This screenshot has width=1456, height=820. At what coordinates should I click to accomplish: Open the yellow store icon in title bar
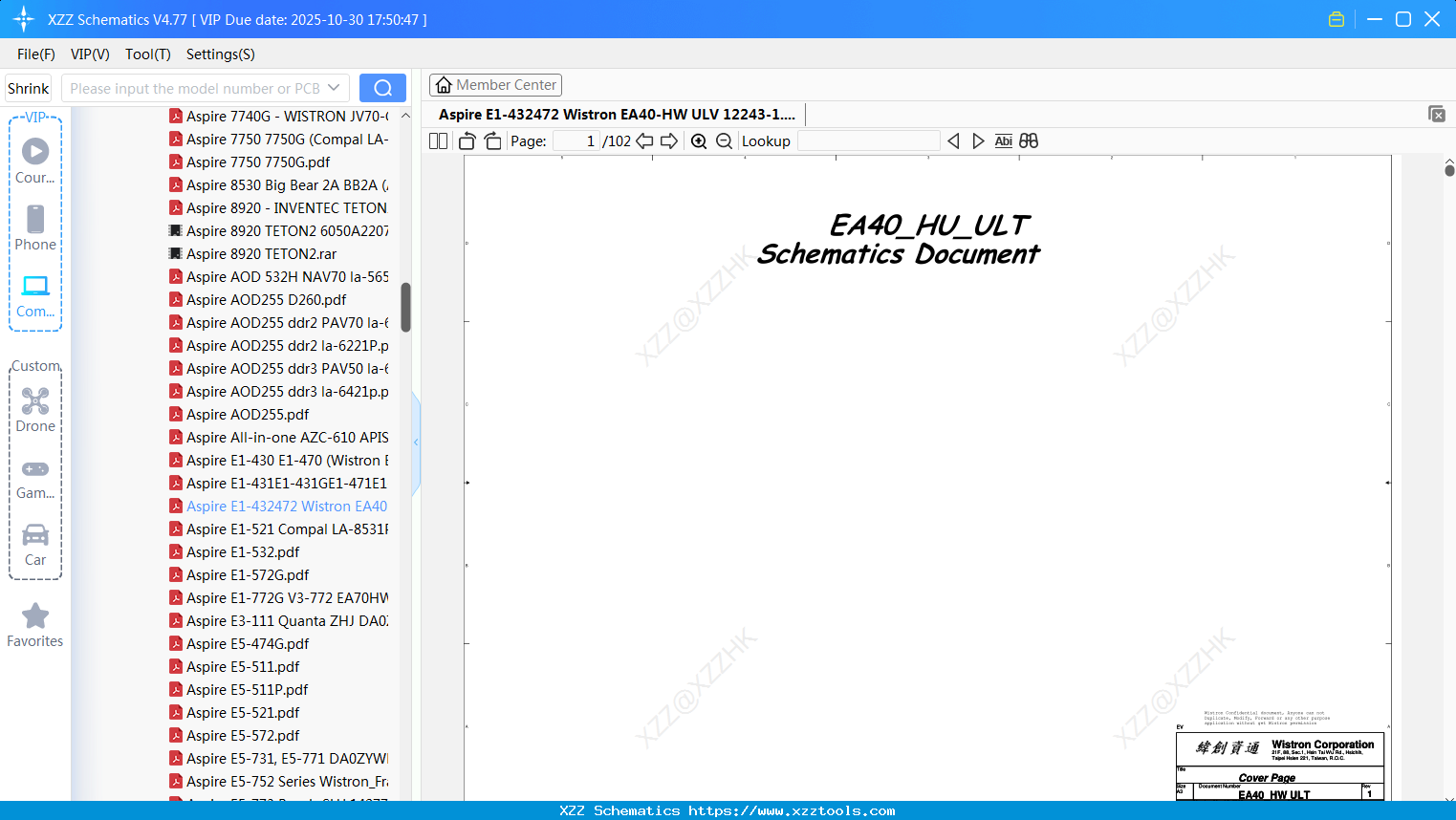point(1336,19)
